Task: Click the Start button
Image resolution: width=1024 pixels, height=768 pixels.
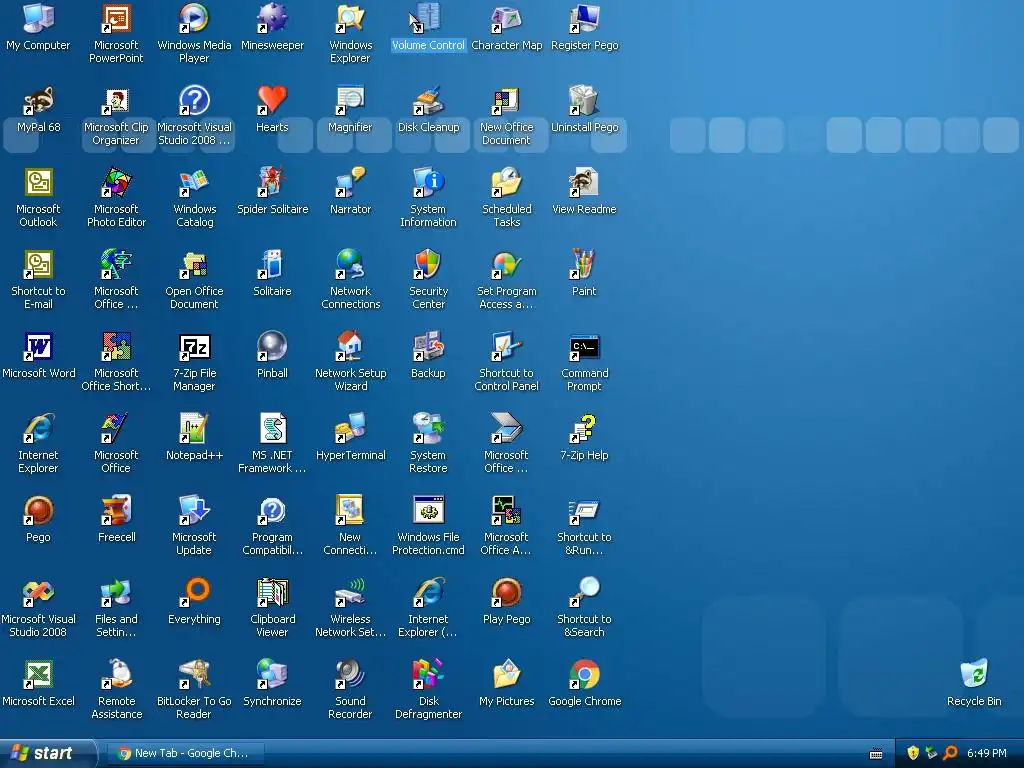Action: 47,753
